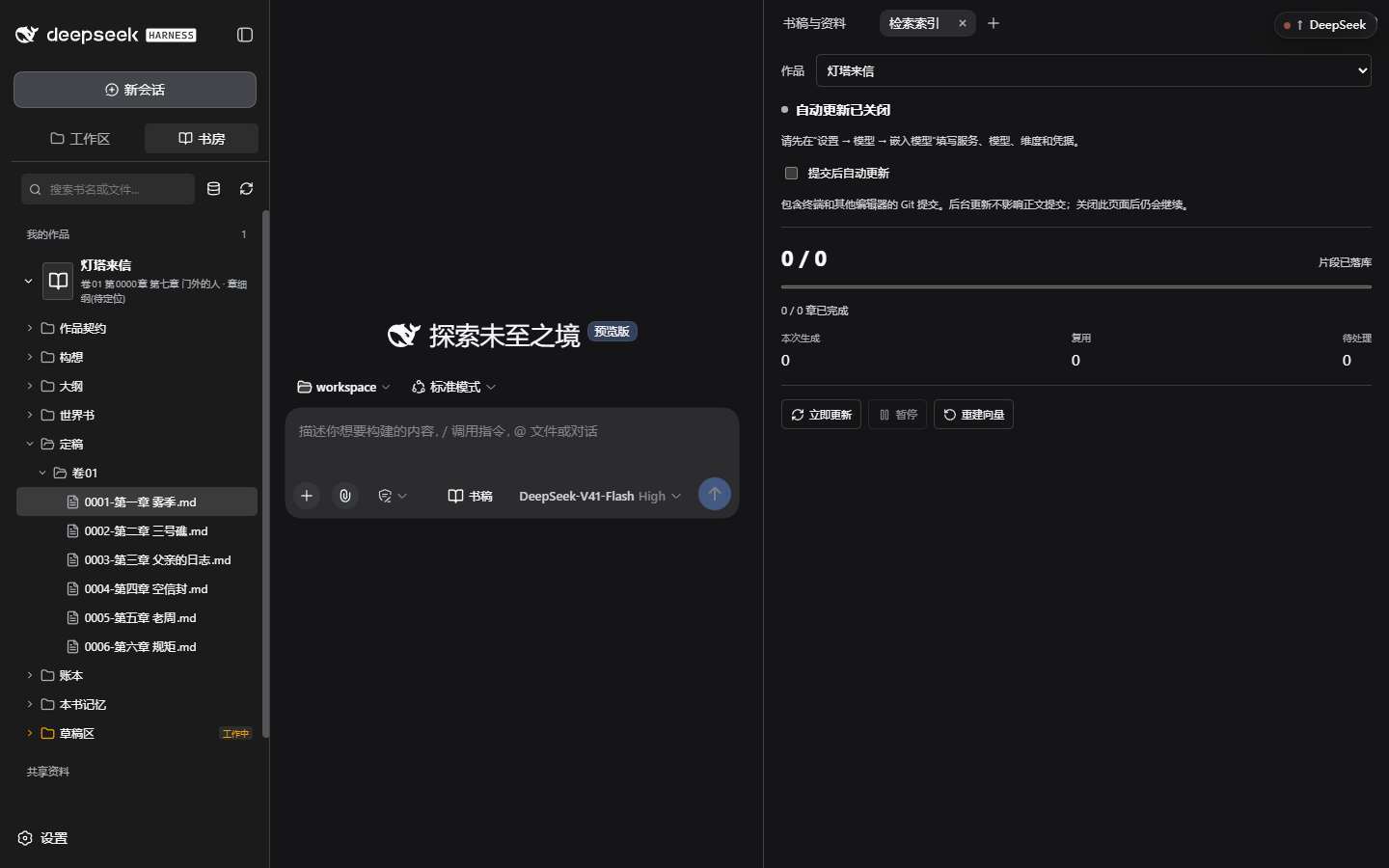
Task: Click the sidebar file tree scrollbar
Action: click(x=265, y=474)
